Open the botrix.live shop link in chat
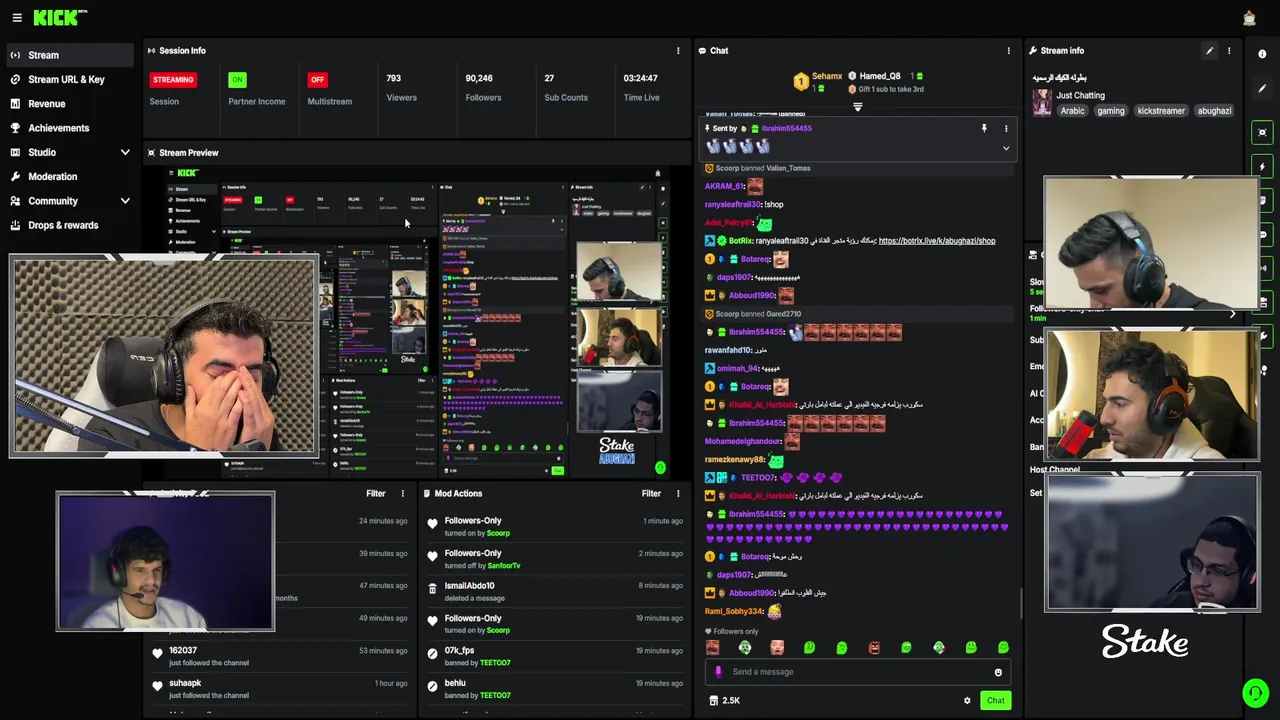Image resolution: width=1280 pixels, height=720 pixels. (936, 241)
